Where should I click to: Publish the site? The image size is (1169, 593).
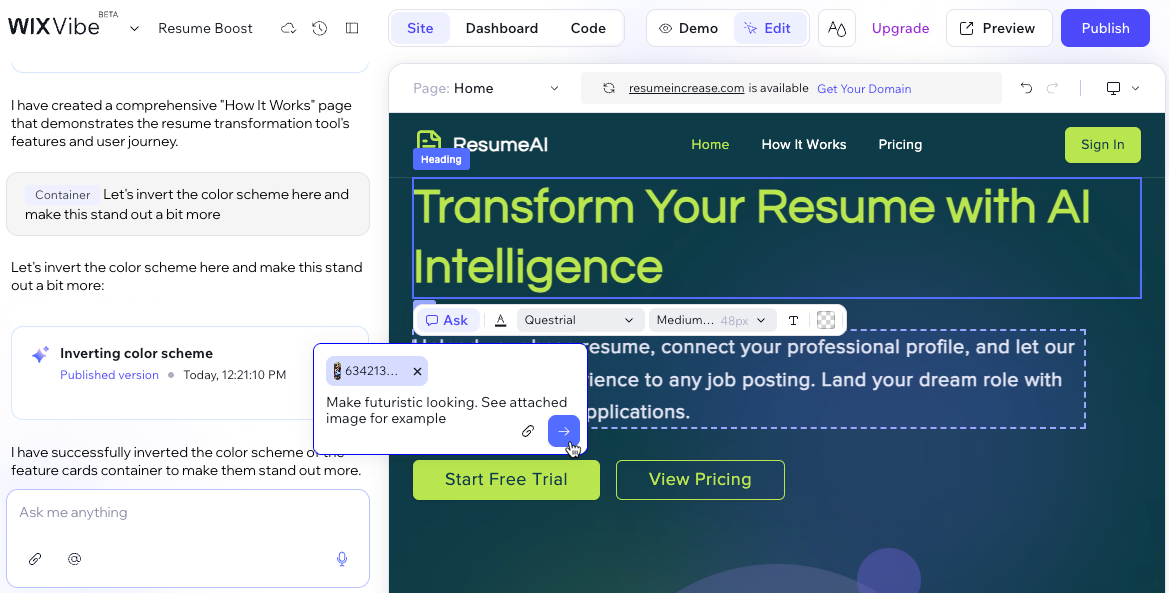click(1105, 28)
